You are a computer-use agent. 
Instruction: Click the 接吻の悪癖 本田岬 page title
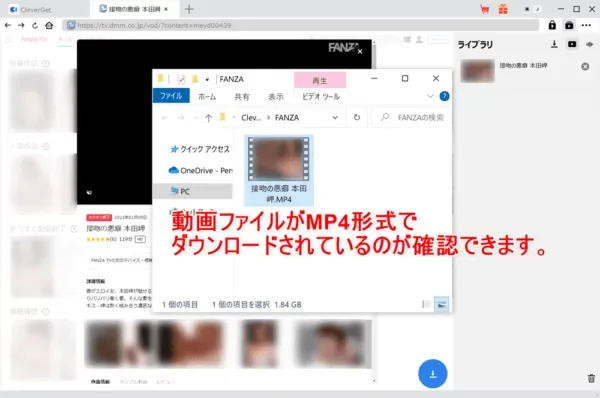pos(116,228)
